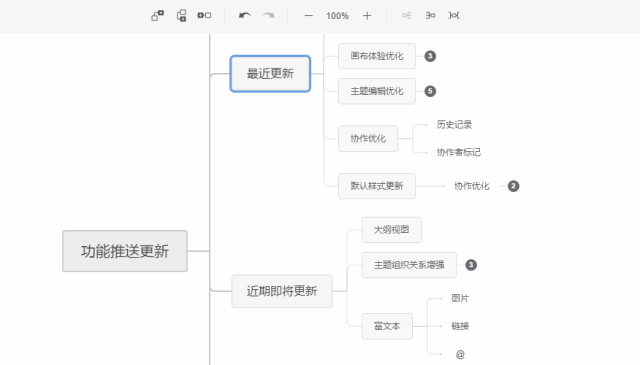
Task: Click the 图片 subtopic
Action: pyautogui.click(x=460, y=298)
